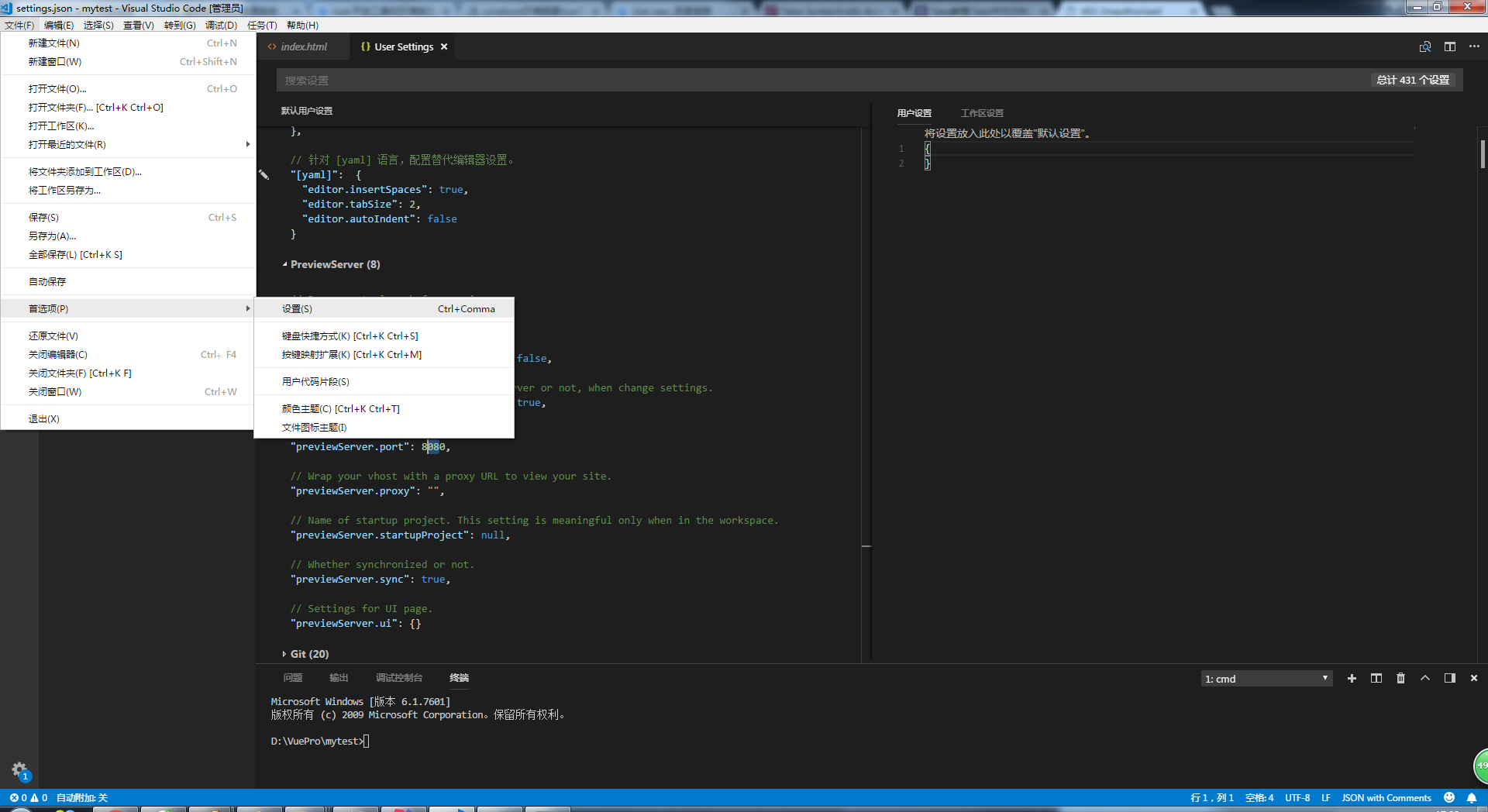Toggle the 自动保存 auto save option

pos(47,282)
